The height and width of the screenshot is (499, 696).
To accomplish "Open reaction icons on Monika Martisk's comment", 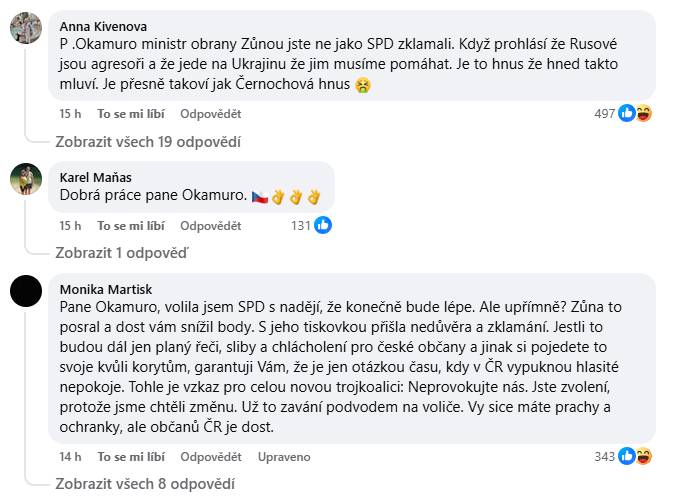I will tap(635, 456).
